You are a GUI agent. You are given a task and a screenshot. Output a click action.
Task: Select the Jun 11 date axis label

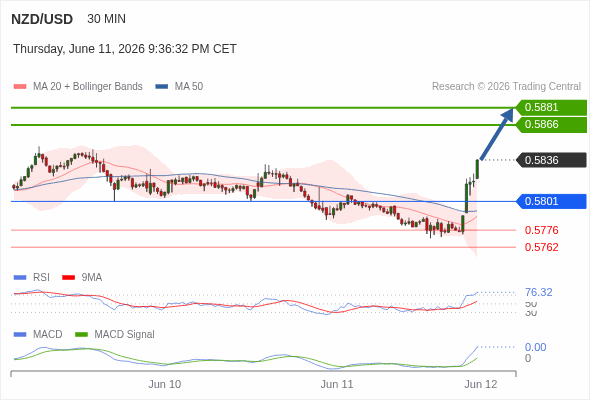pyautogui.click(x=337, y=384)
